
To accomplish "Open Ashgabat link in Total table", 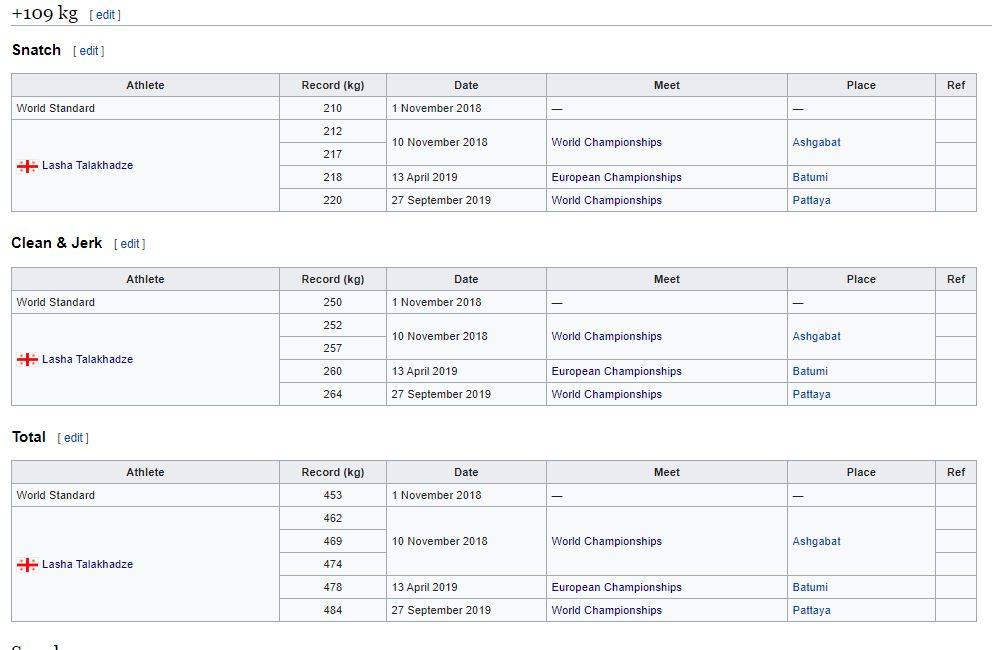I will pyautogui.click(x=816, y=541).
